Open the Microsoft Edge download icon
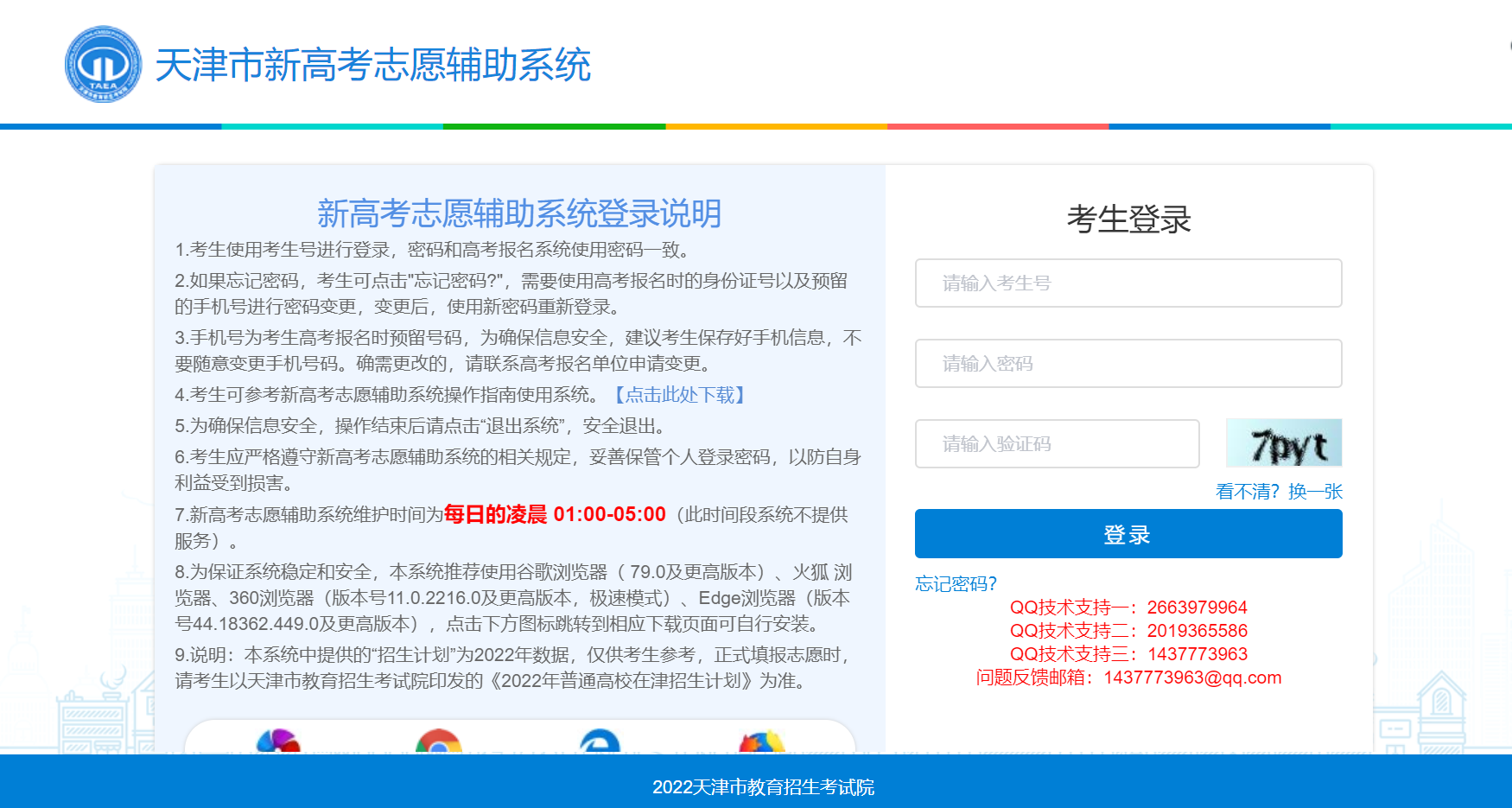The width and height of the screenshot is (1512, 808). (x=600, y=743)
